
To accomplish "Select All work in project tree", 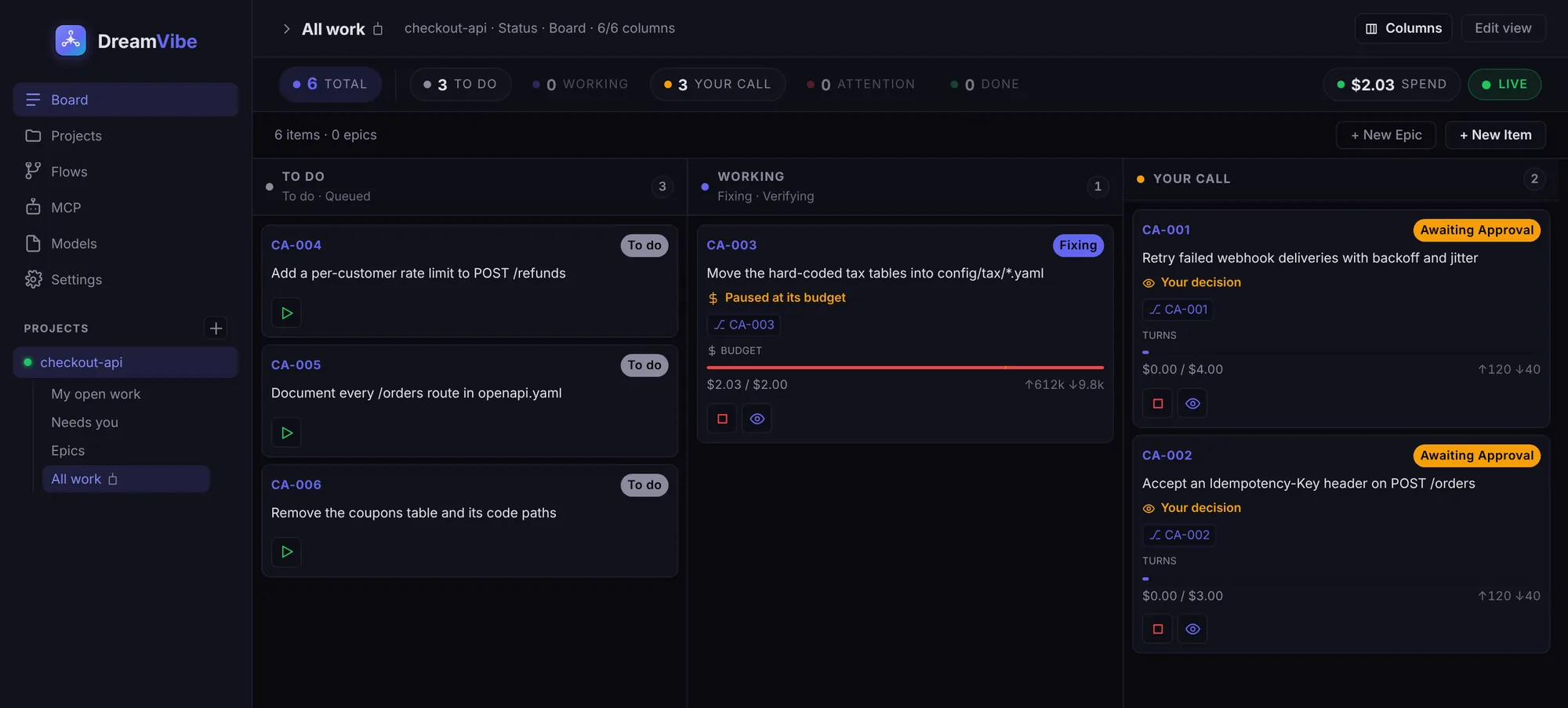I will click(x=126, y=479).
